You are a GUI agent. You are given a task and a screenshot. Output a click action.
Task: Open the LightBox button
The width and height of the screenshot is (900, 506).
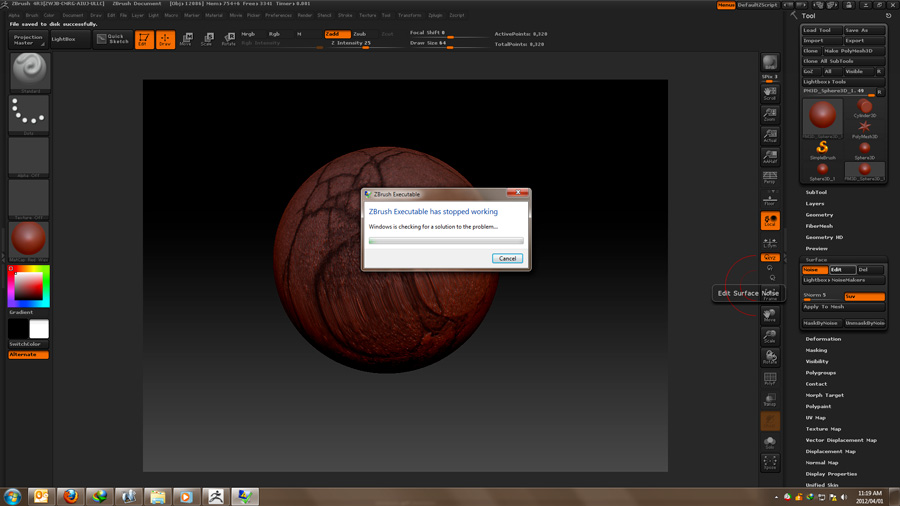point(69,39)
